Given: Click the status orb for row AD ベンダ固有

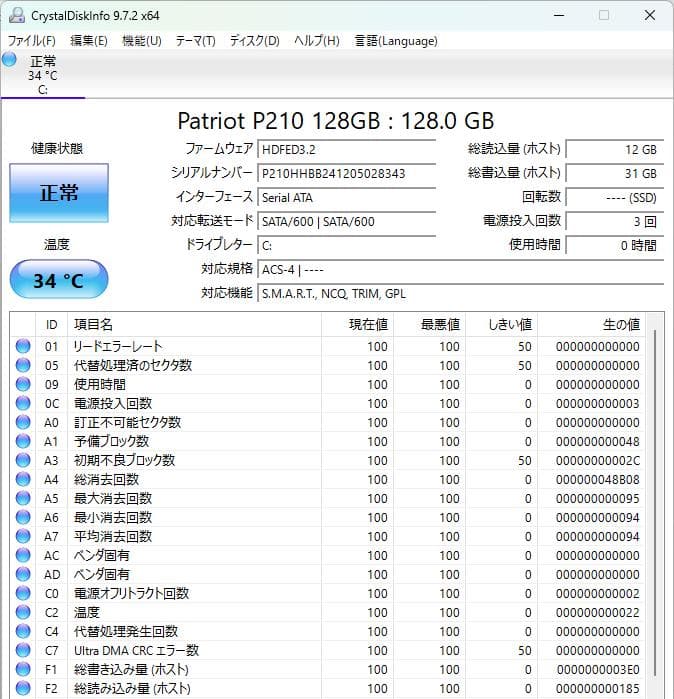Looking at the screenshot, I should pyautogui.click(x=23, y=574).
